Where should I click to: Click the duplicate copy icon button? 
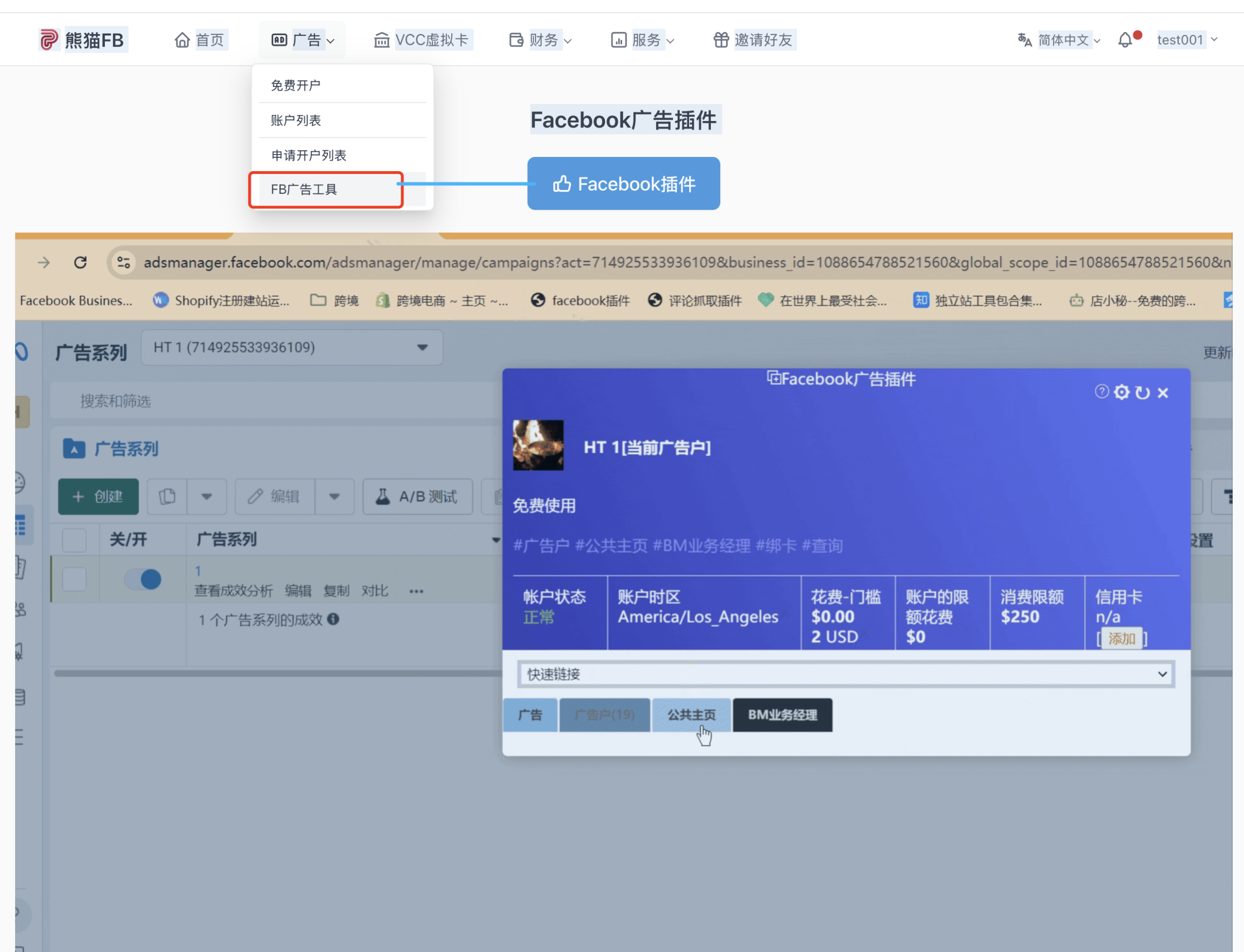(x=167, y=496)
